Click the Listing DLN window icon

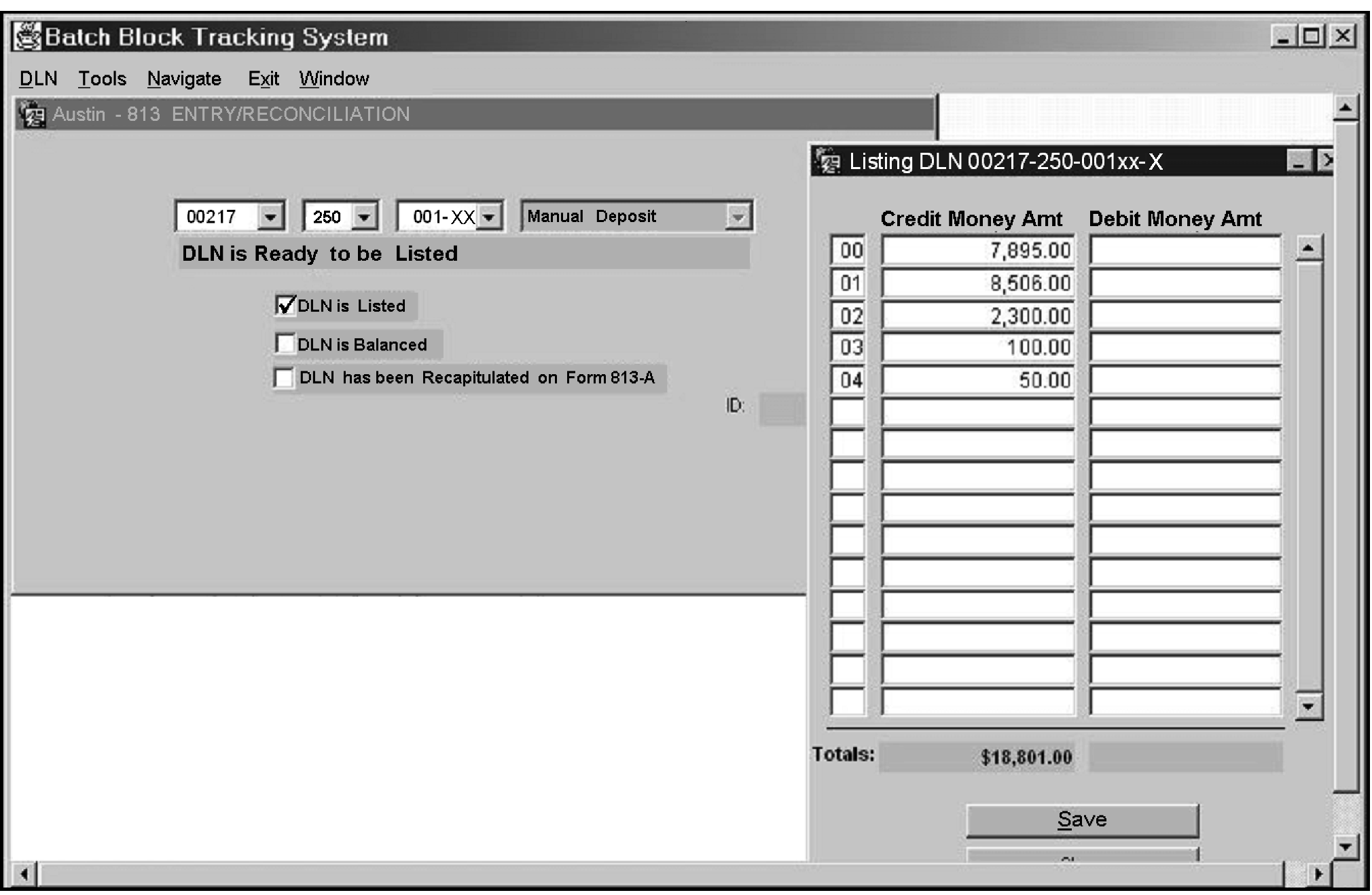828,162
